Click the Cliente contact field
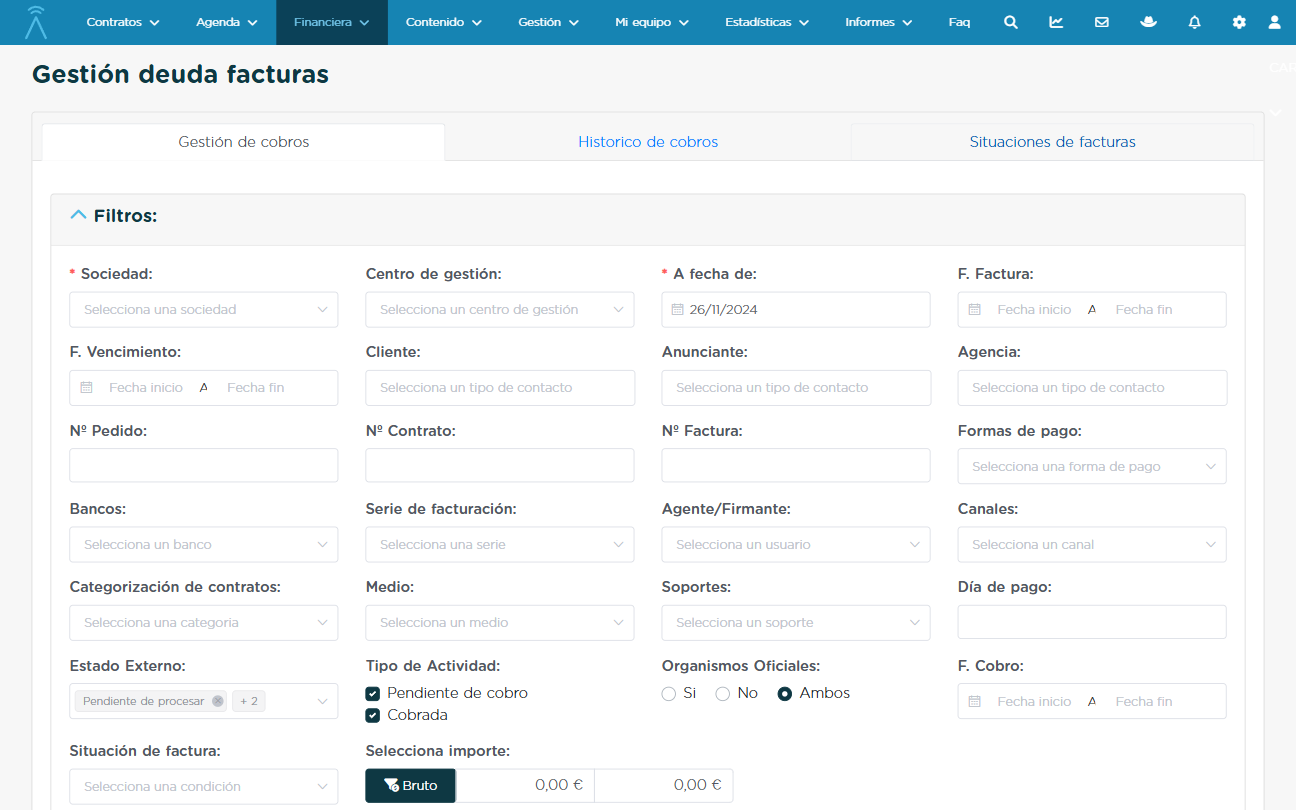The height and width of the screenshot is (810, 1296). click(500, 388)
